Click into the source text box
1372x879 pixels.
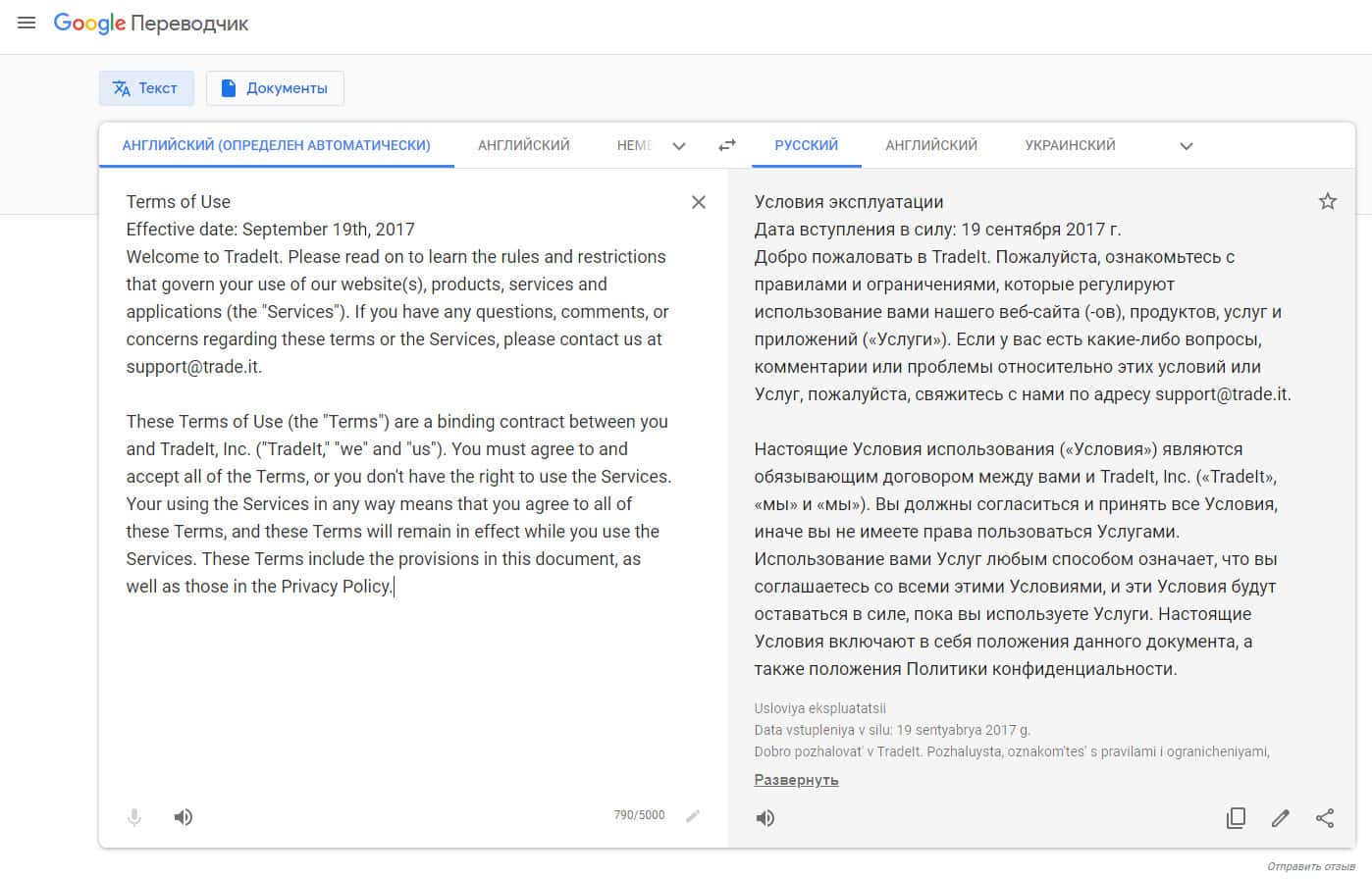pos(397,394)
